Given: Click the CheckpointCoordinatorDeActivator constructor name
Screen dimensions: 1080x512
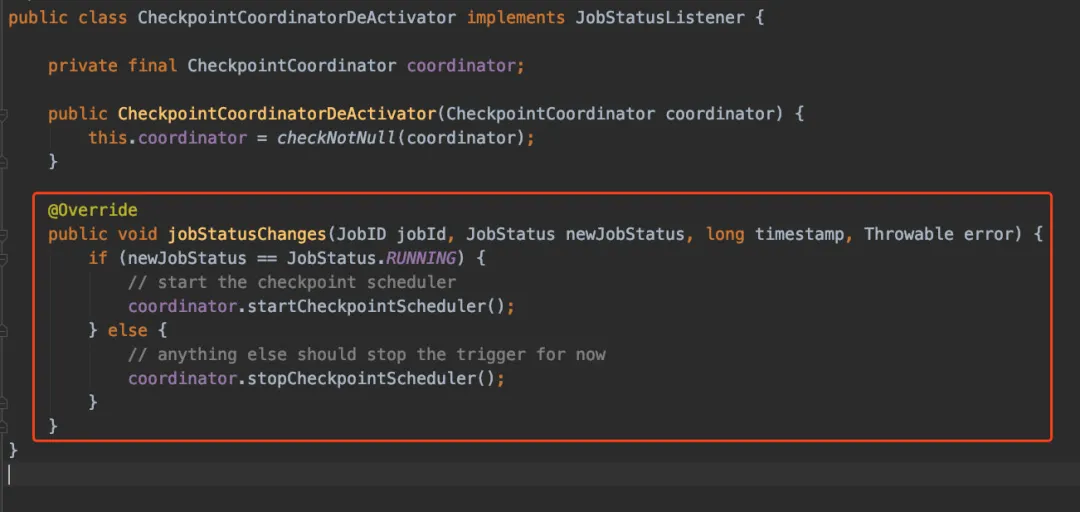Looking at the screenshot, I should point(278,114).
